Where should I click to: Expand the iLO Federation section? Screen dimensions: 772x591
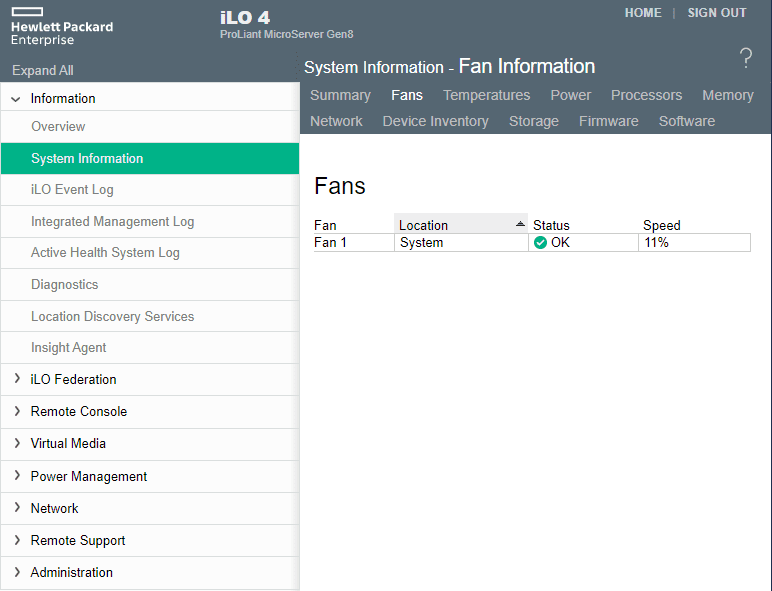click(17, 379)
